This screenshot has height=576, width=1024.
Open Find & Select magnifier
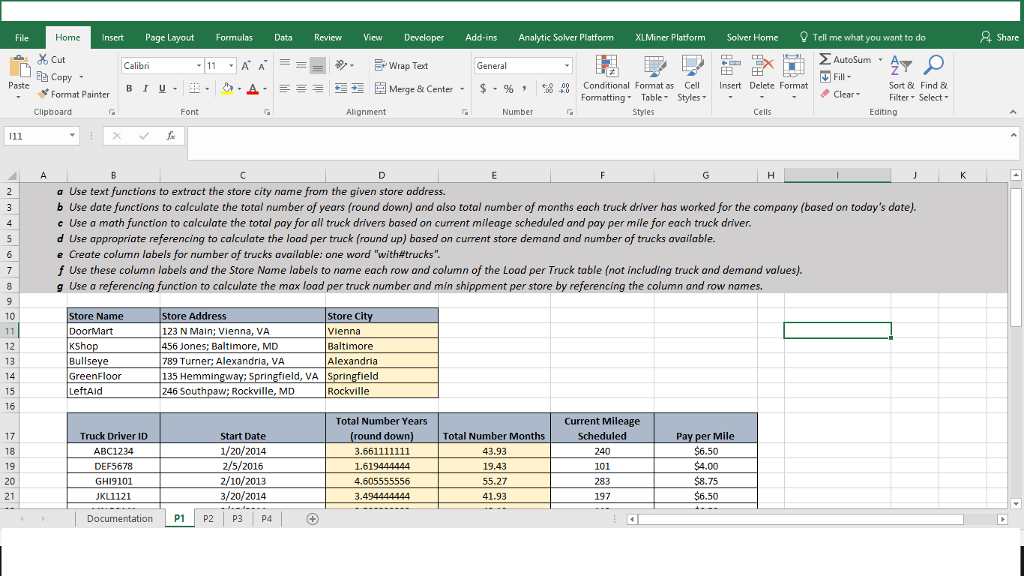tap(933, 78)
